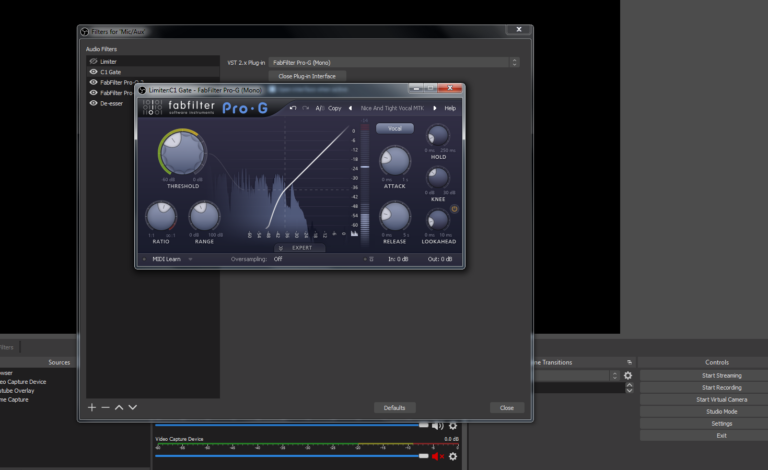This screenshot has width=768, height=470.
Task: Click the lookahead power icon
Action: (455, 209)
